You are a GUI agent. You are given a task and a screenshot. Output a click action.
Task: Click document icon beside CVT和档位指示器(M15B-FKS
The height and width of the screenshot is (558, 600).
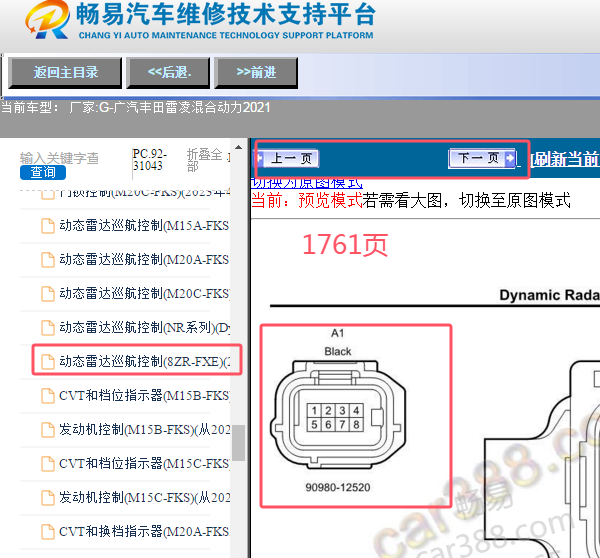coord(48,396)
